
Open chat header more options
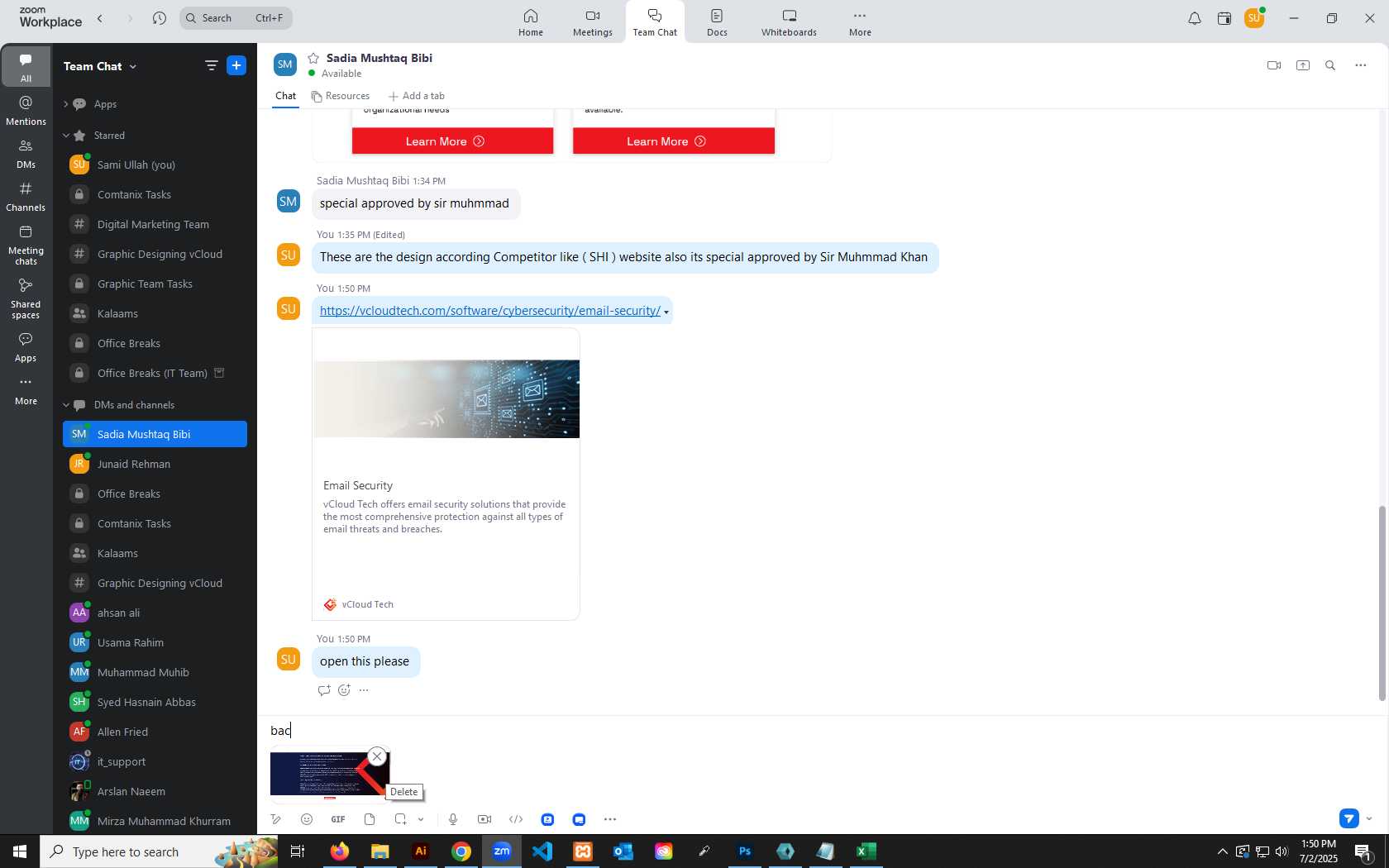point(1360,65)
